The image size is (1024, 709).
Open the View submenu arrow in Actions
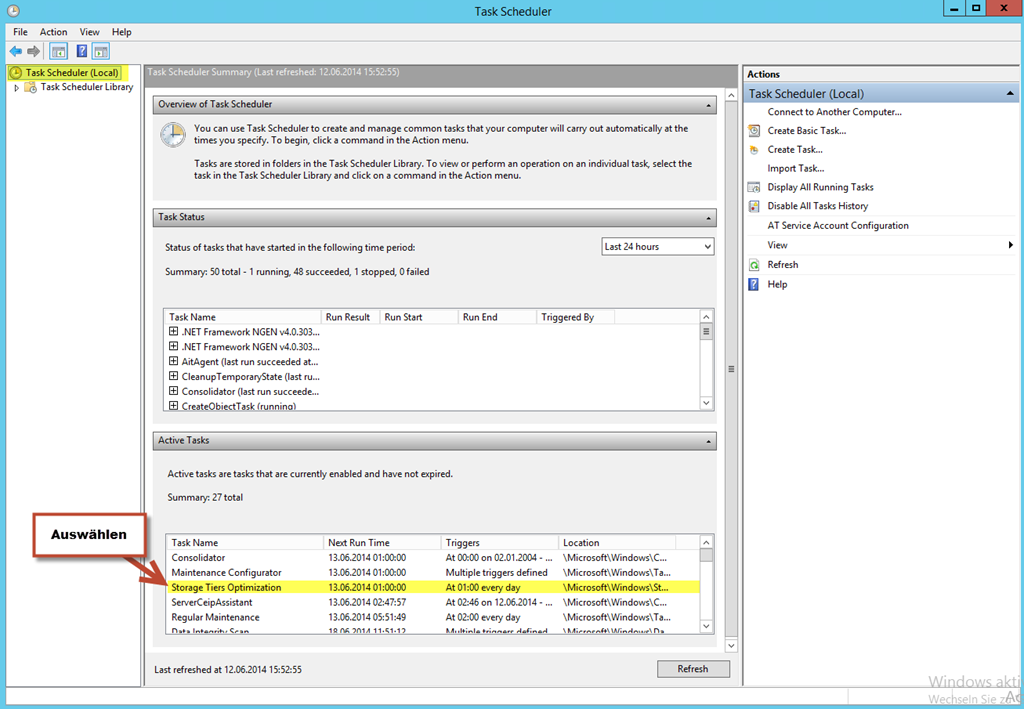click(1010, 245)
